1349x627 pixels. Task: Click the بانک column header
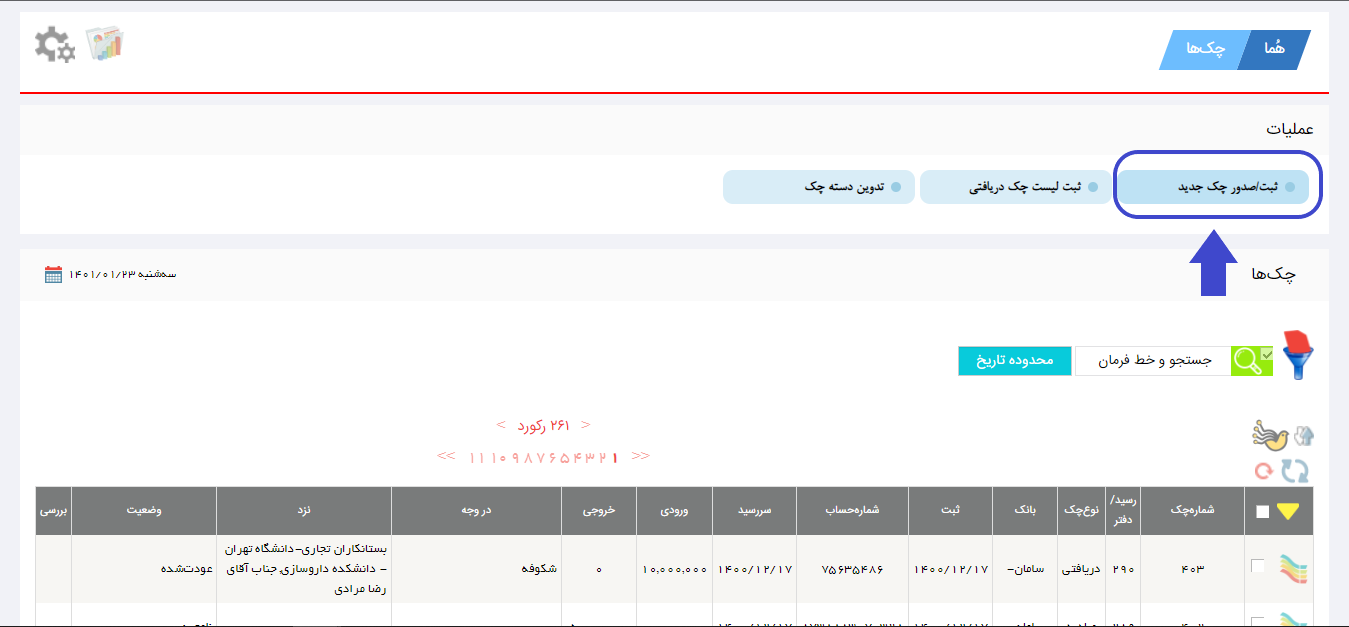coord(1024,510)
